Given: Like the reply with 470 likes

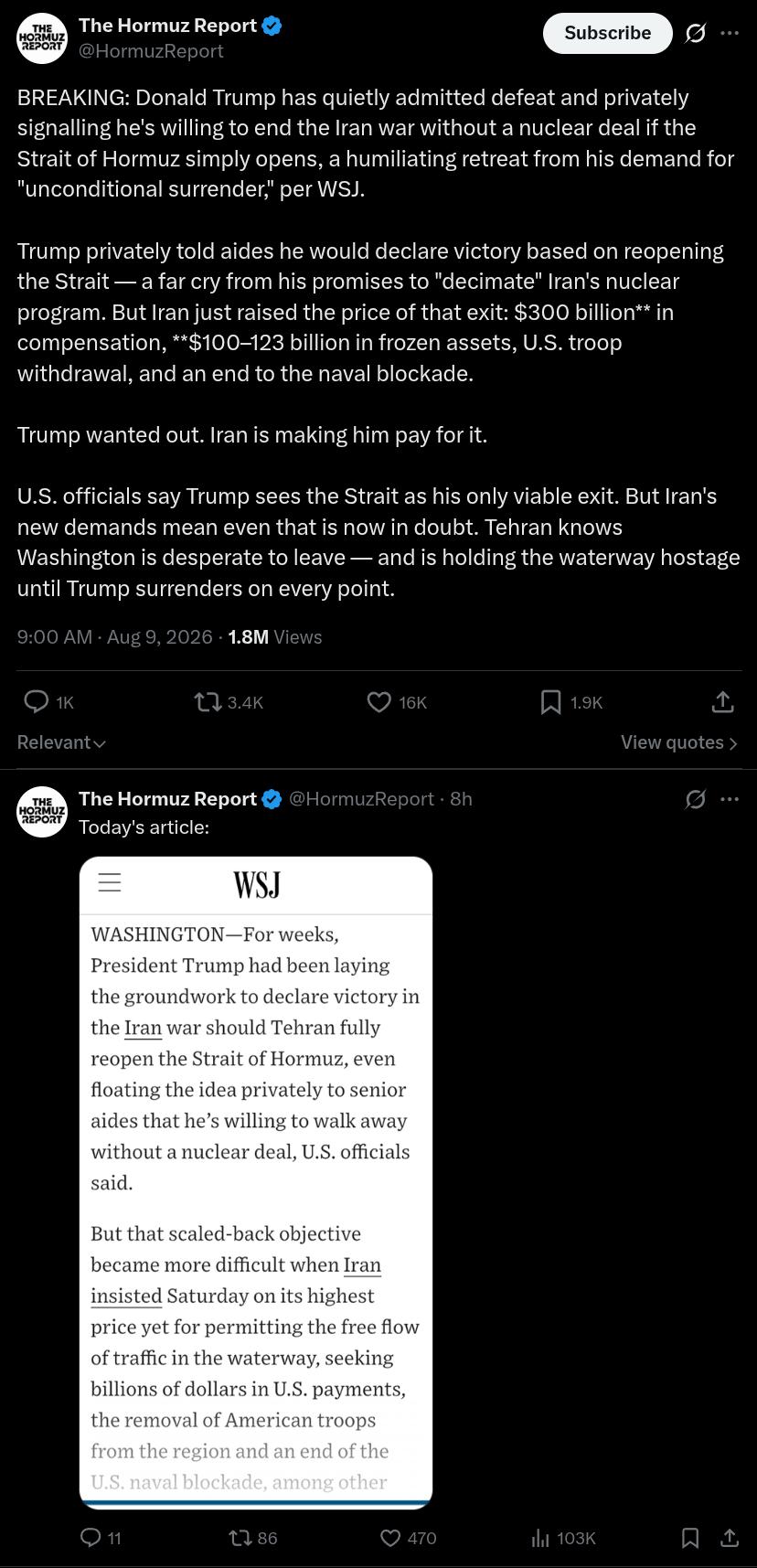Looking at the screenshot, I should click(409, 1538).
